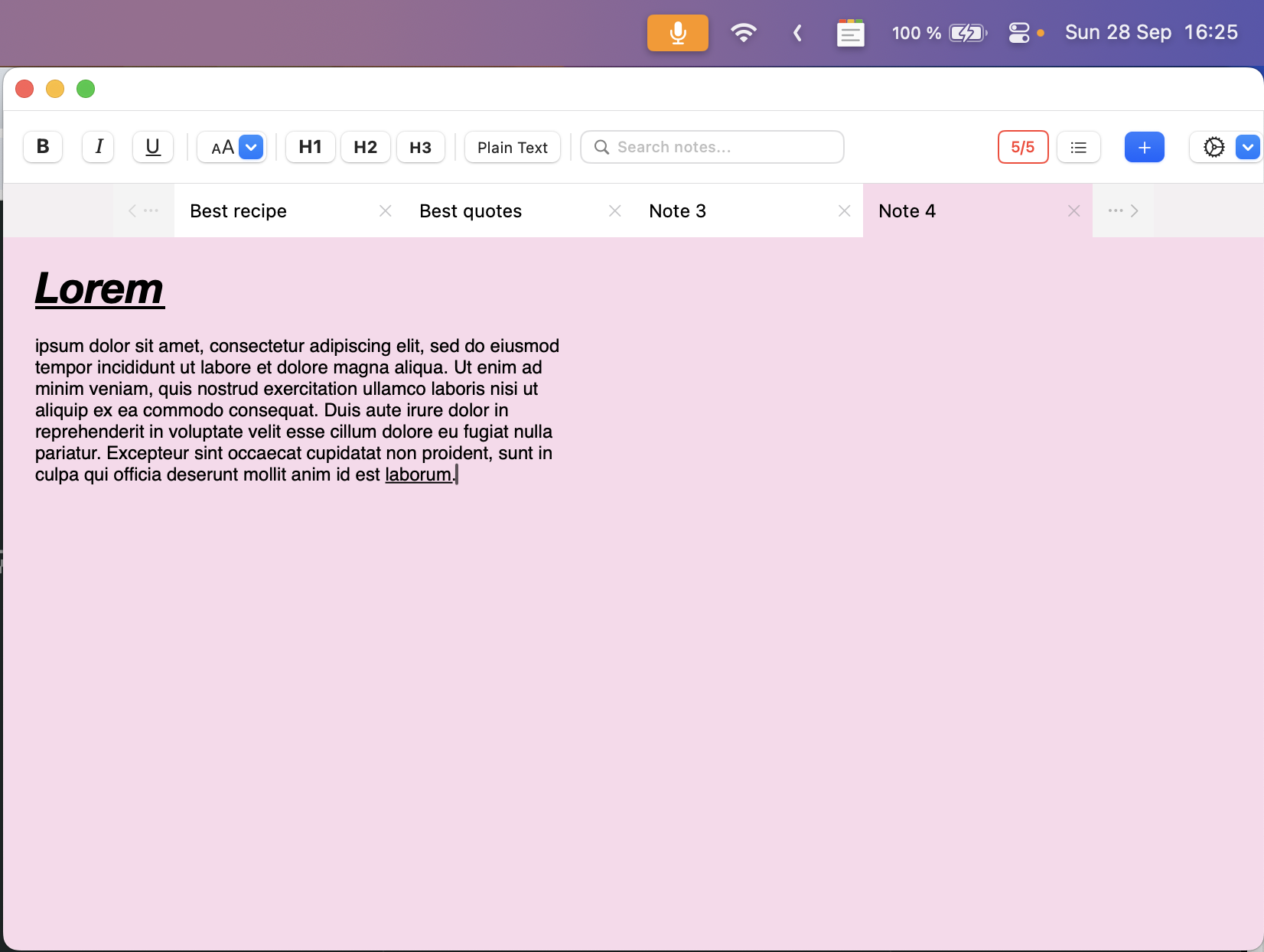
Task: Apply Heading 1 style
Action: [309, 147]
